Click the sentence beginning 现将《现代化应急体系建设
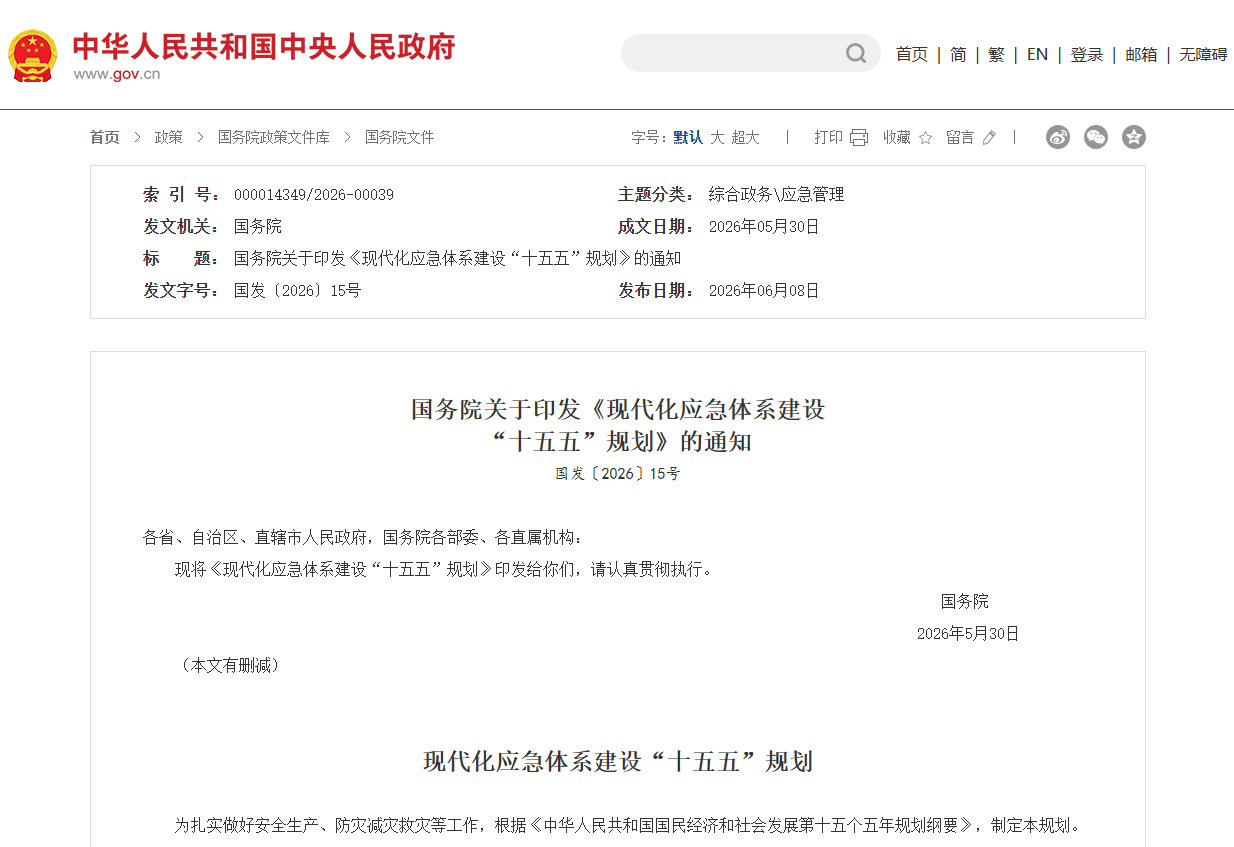The width and height of the screenshot is (1234, 847). click(x=445, y=570)
